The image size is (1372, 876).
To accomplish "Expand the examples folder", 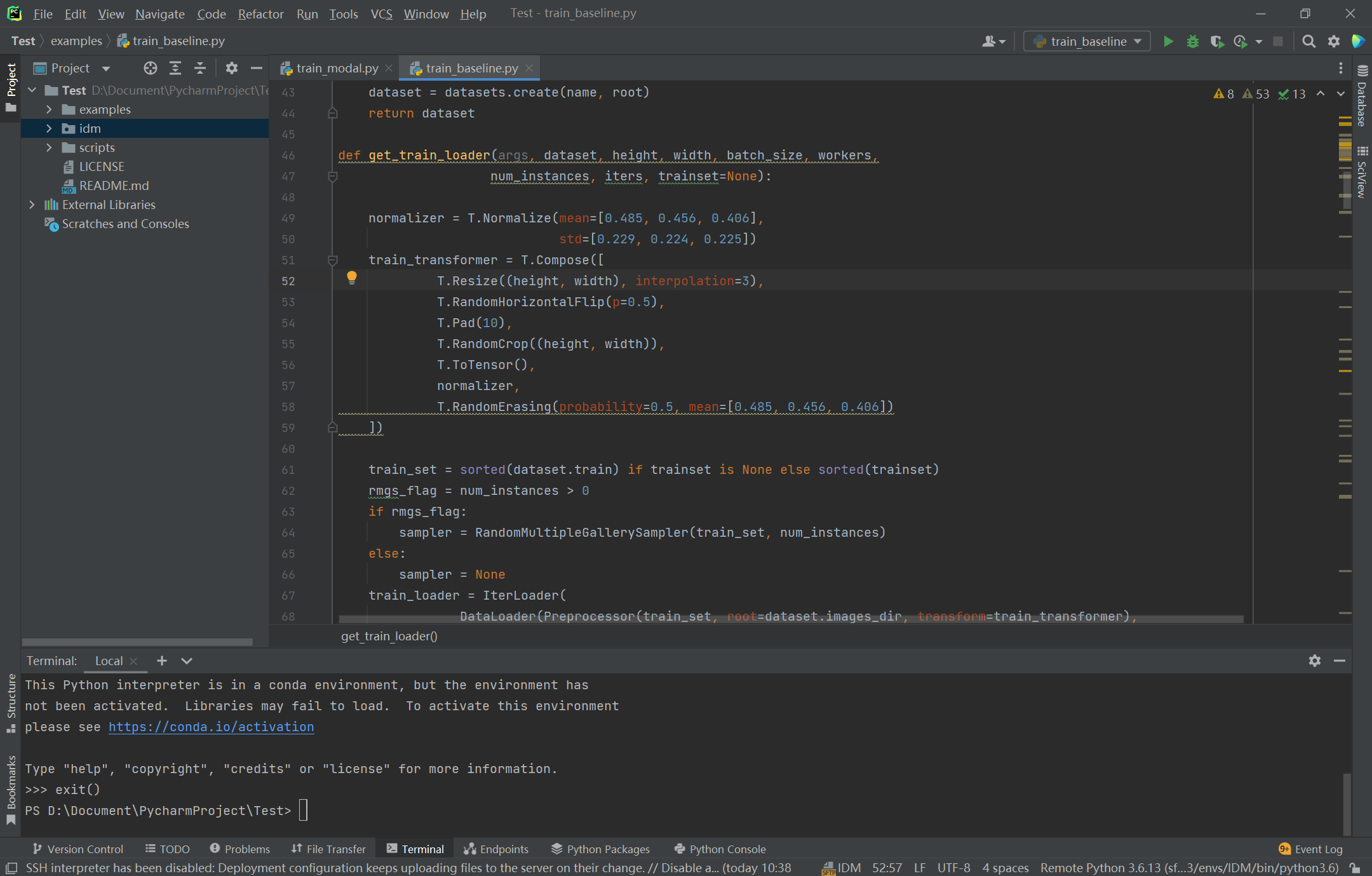I will (x=49, y=109).
